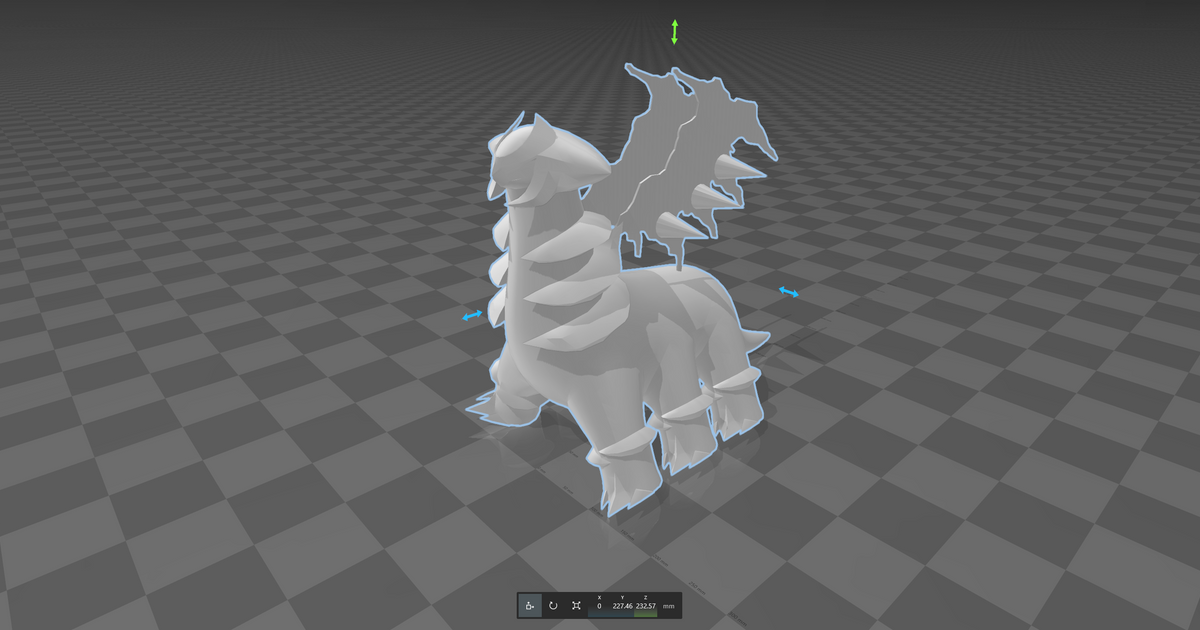Click the Y axis label in the toolbar
Viewport: 1200px width, 630px height.
click(x=622, y=598)
